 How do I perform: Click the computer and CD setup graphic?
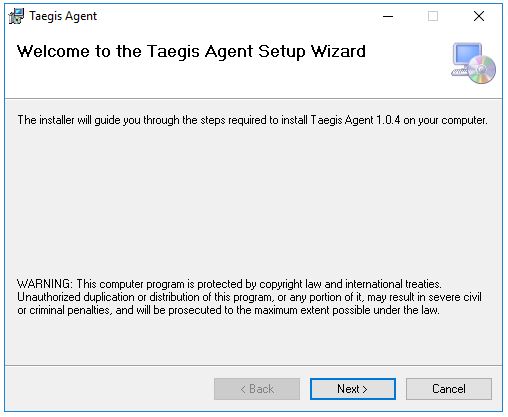pyautogui.click(x=473, y=63)
